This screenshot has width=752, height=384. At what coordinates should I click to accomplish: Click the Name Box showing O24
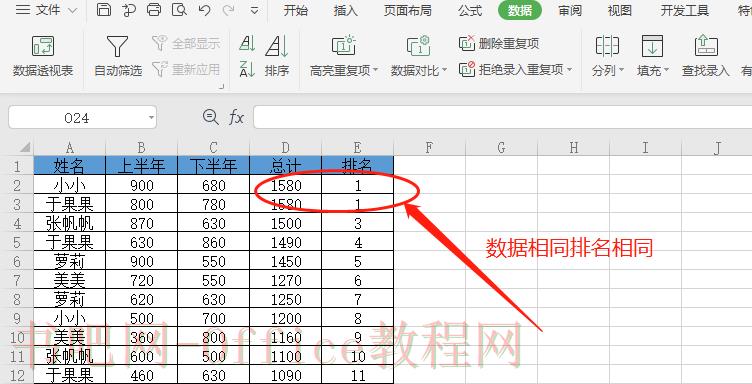pyautogui.click(x=77, y=117)
